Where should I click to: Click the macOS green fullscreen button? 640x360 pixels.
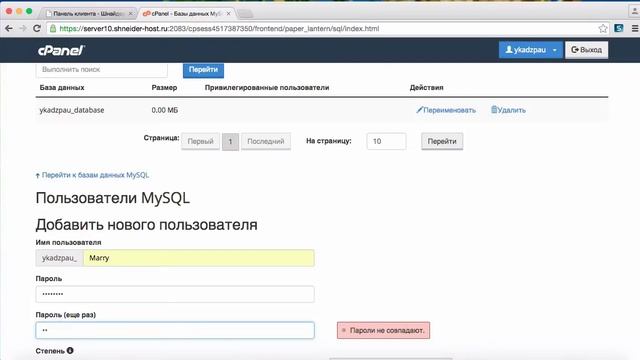(29, 11)
